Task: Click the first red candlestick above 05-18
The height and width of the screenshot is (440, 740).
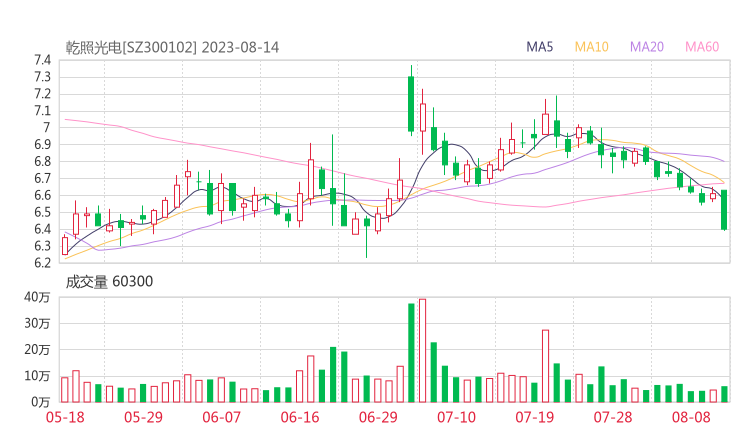Action: (x=65, y=245)
